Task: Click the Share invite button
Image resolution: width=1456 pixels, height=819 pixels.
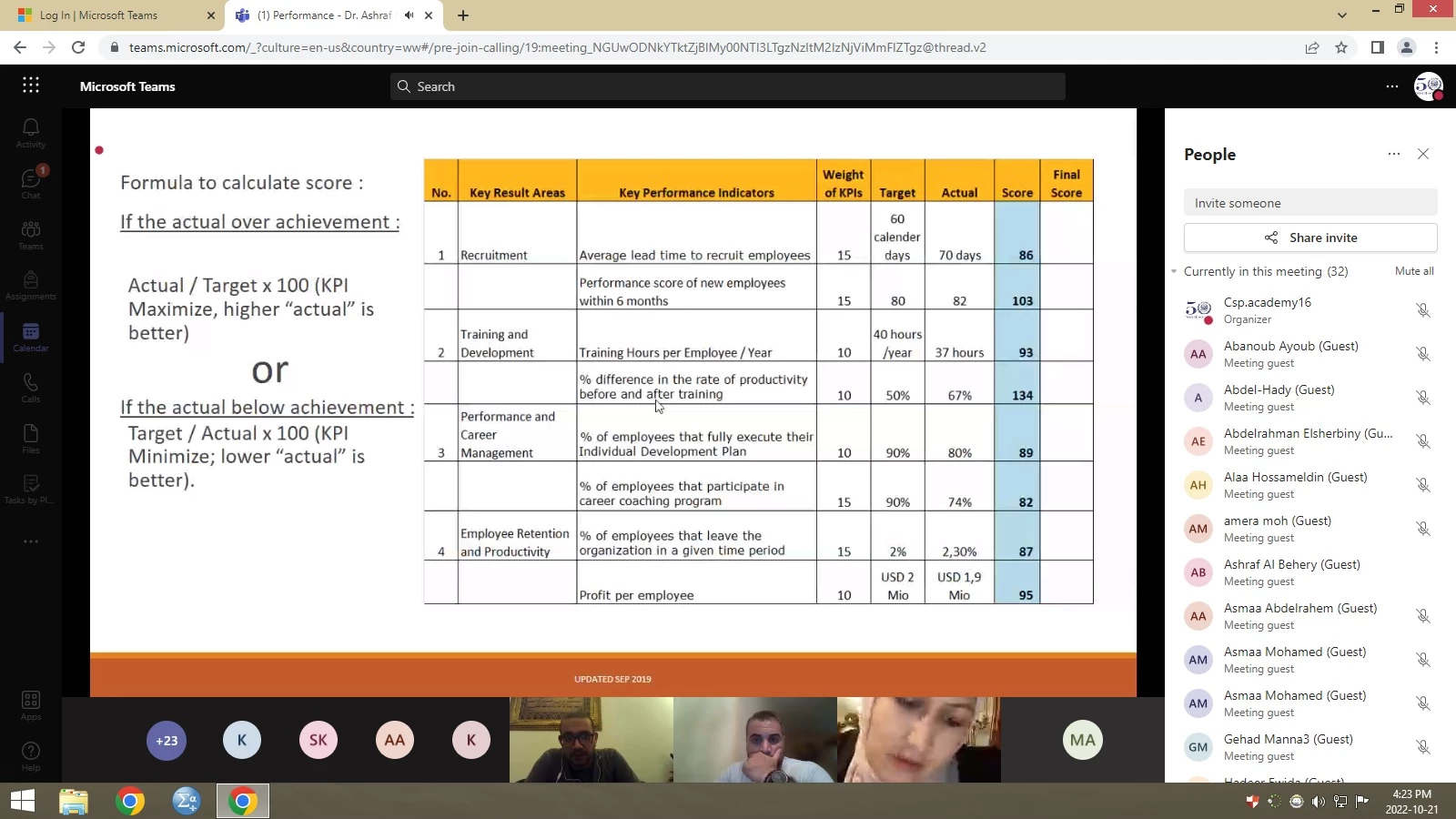Action: click(x=1310, y=238)
